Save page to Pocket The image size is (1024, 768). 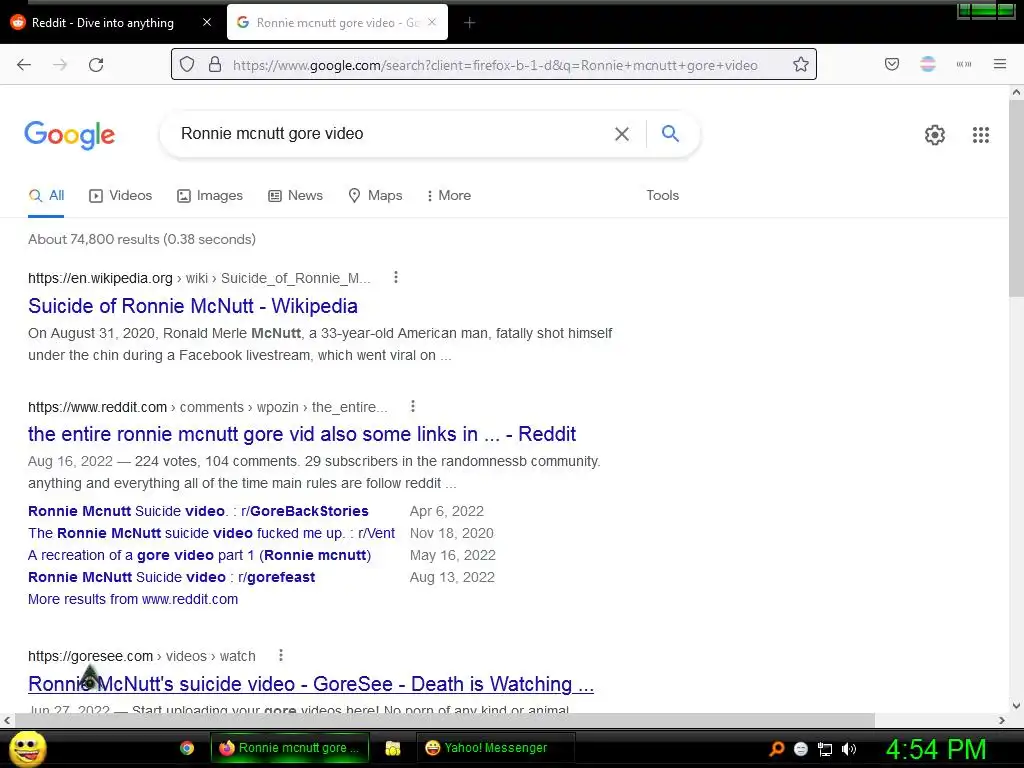click(892, 64)
